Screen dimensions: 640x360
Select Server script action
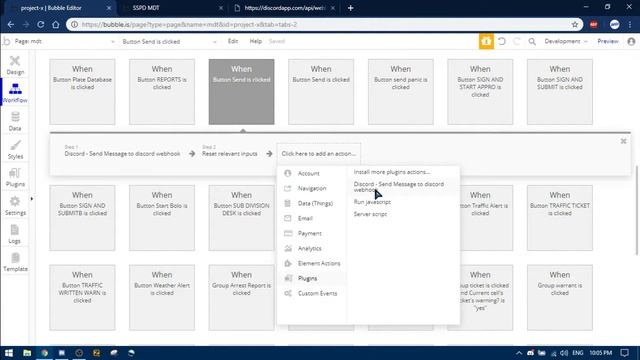[370, 214]
